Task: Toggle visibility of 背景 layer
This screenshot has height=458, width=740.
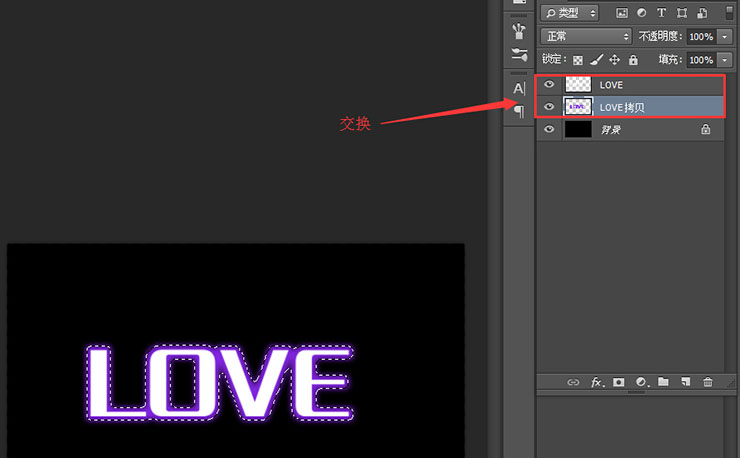Action: 548,129
